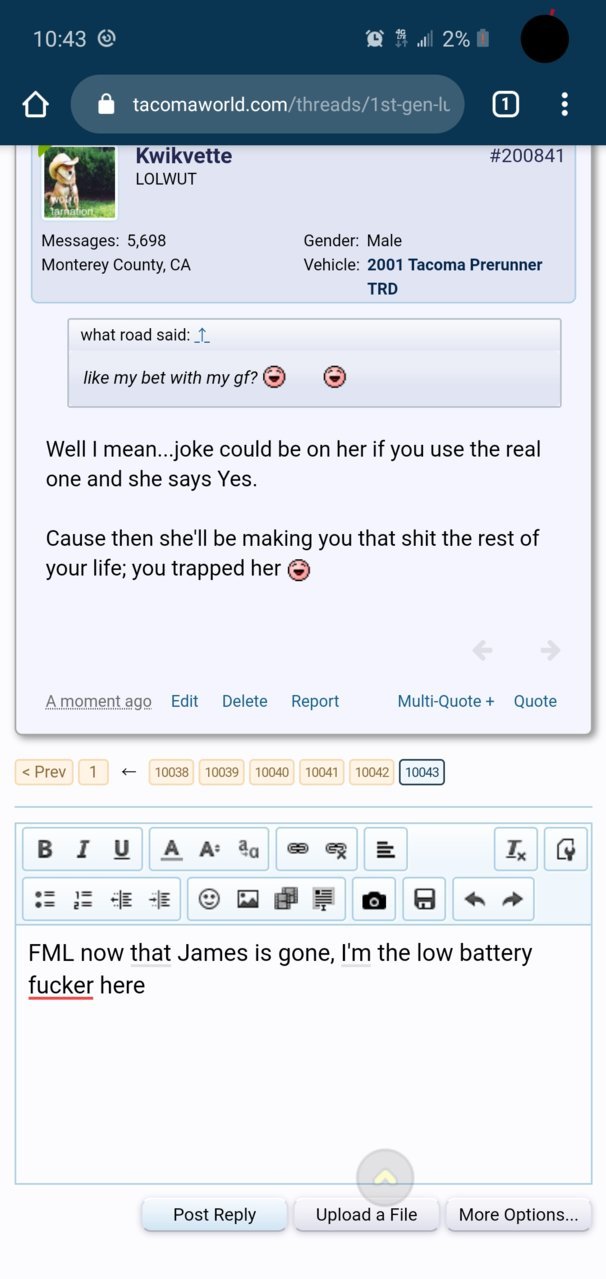Screen dimensions: 606x1279
Task: Open page 10042
Action: tap(372, 772)
